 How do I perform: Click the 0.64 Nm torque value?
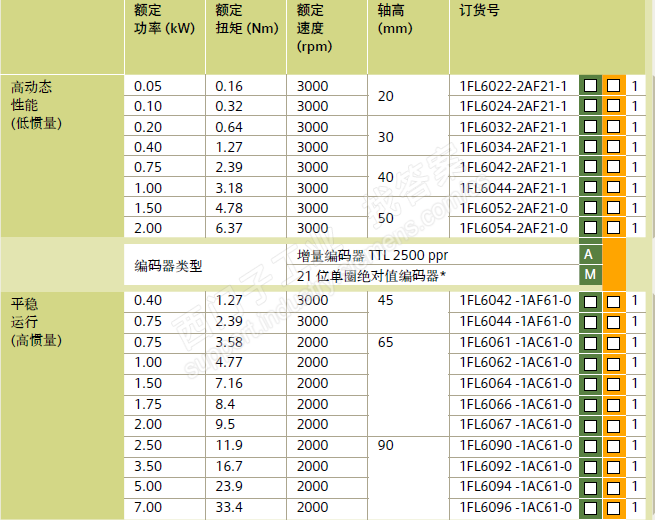(x=229, y=127)
